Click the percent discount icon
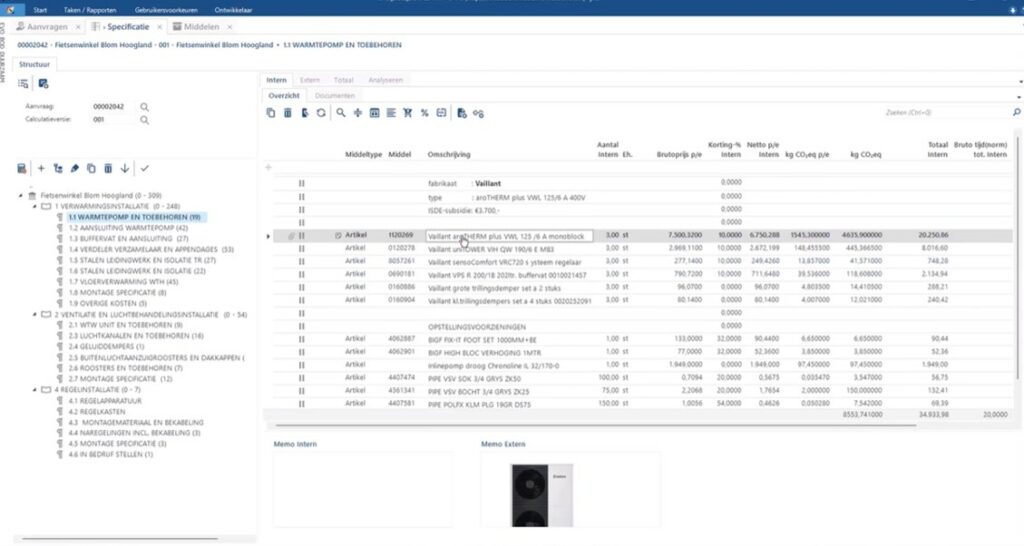This screenshot has height=546, width=1024. click(424, 113)
